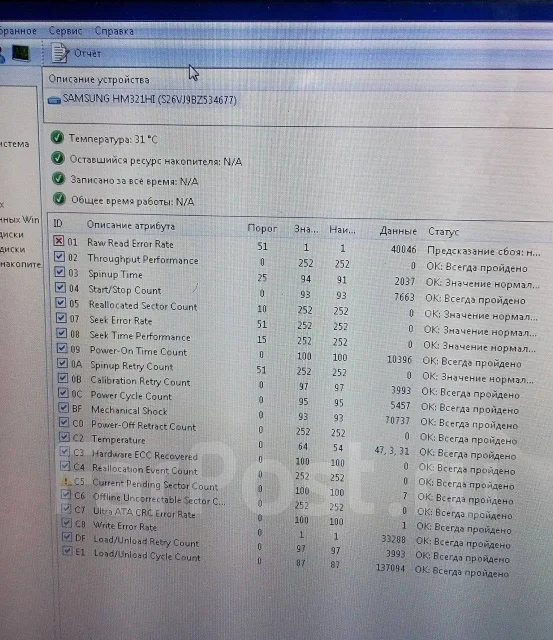The width and height of the screenshot is (553, 640).
Task: Toggle checkbox for Temperature attribute
Action: click(64, 437)
